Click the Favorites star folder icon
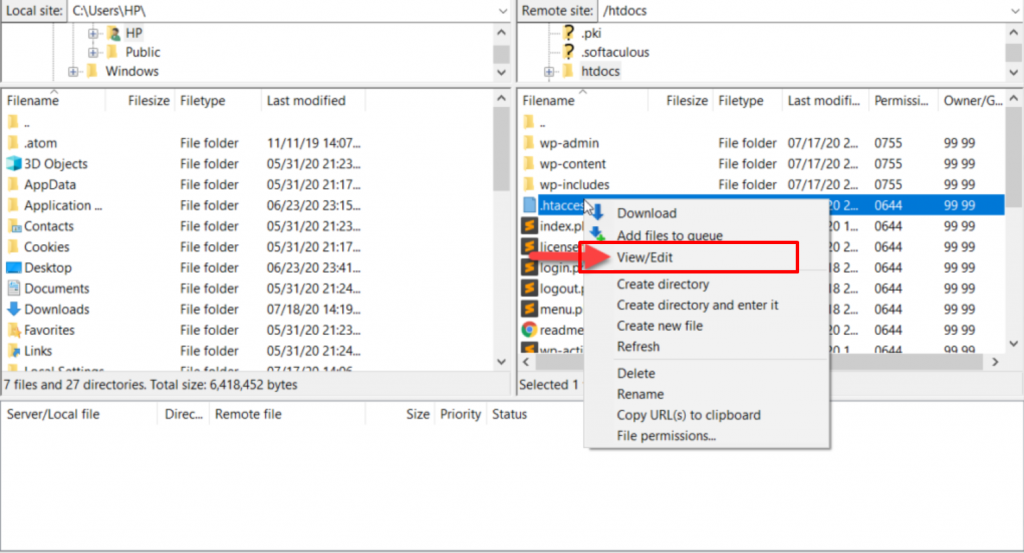 [14, 330]
